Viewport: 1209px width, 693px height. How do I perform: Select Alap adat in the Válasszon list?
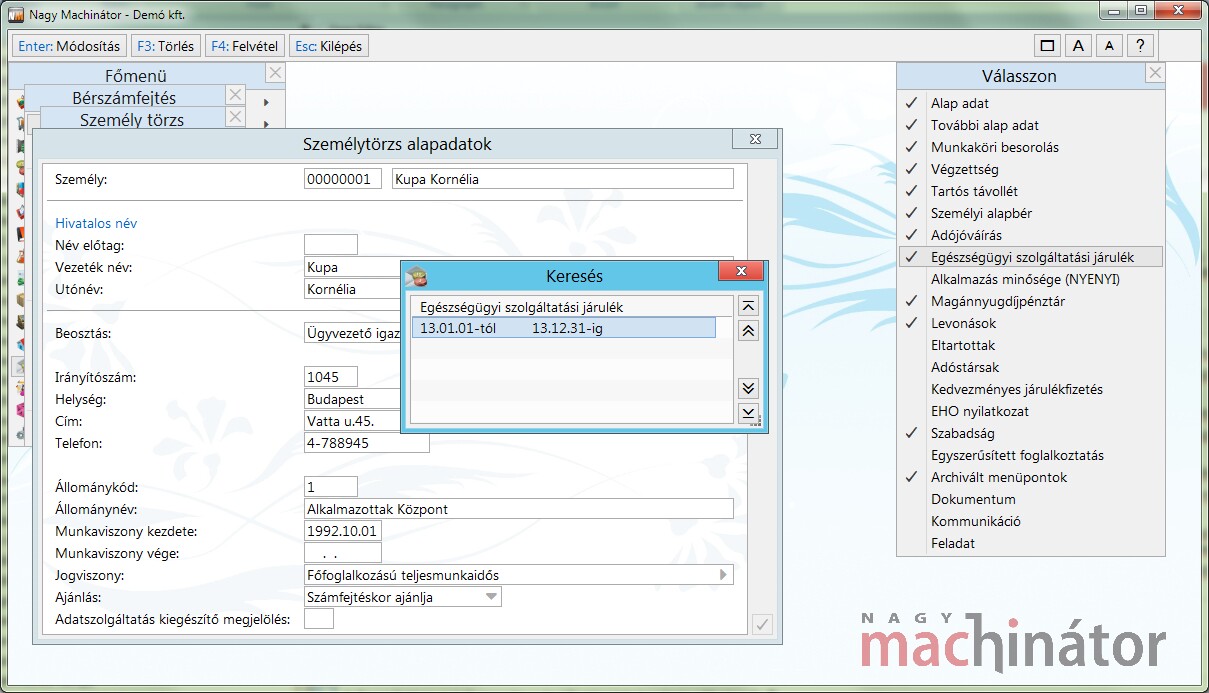coord(1031,103)
